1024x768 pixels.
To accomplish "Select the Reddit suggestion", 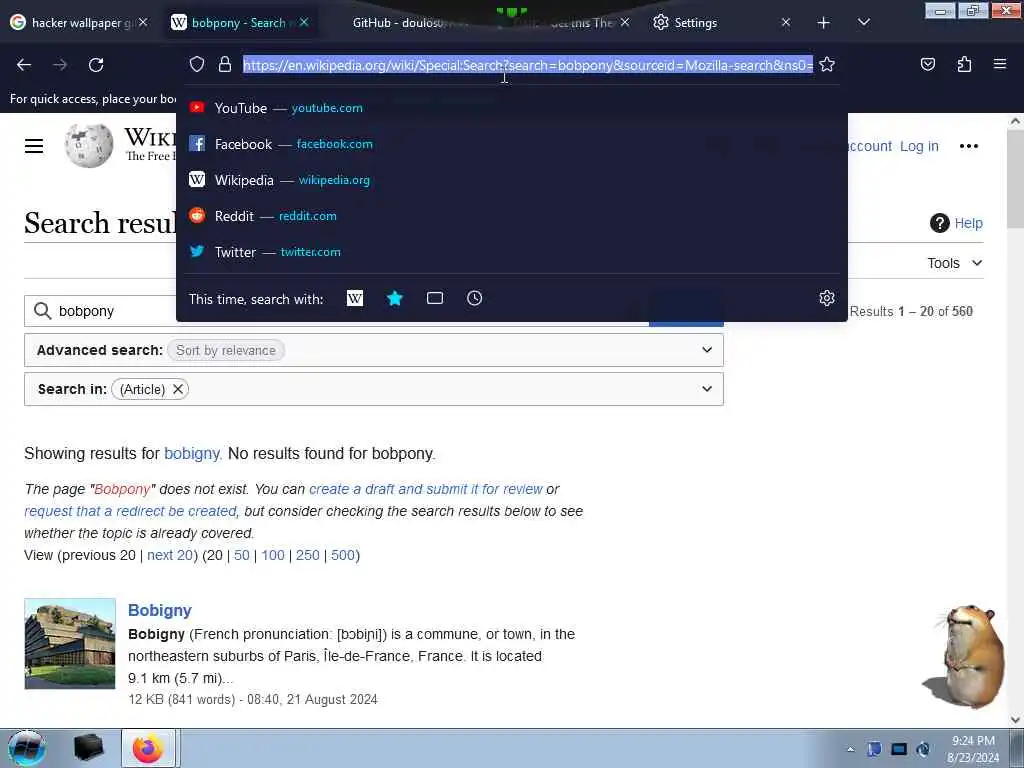I will (x=512, y=216).
